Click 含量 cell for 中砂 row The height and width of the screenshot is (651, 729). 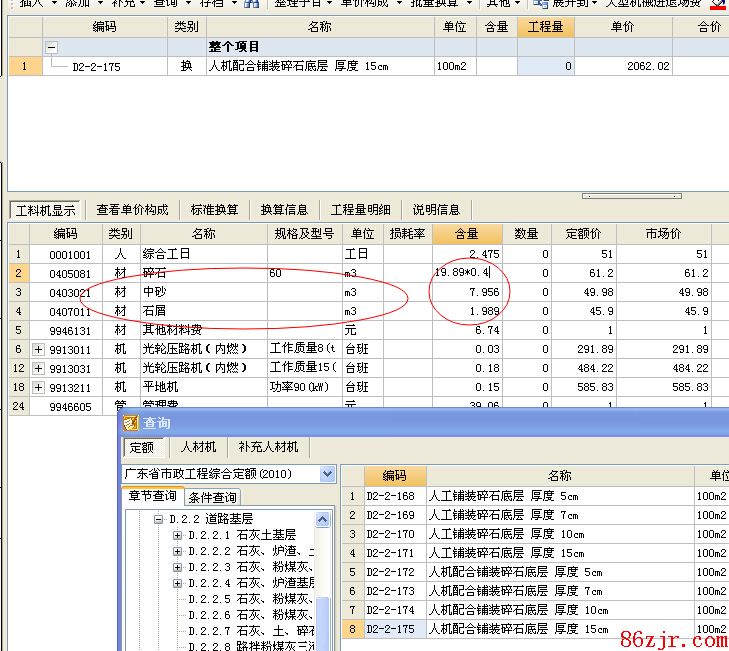click(x=467, y=292)
